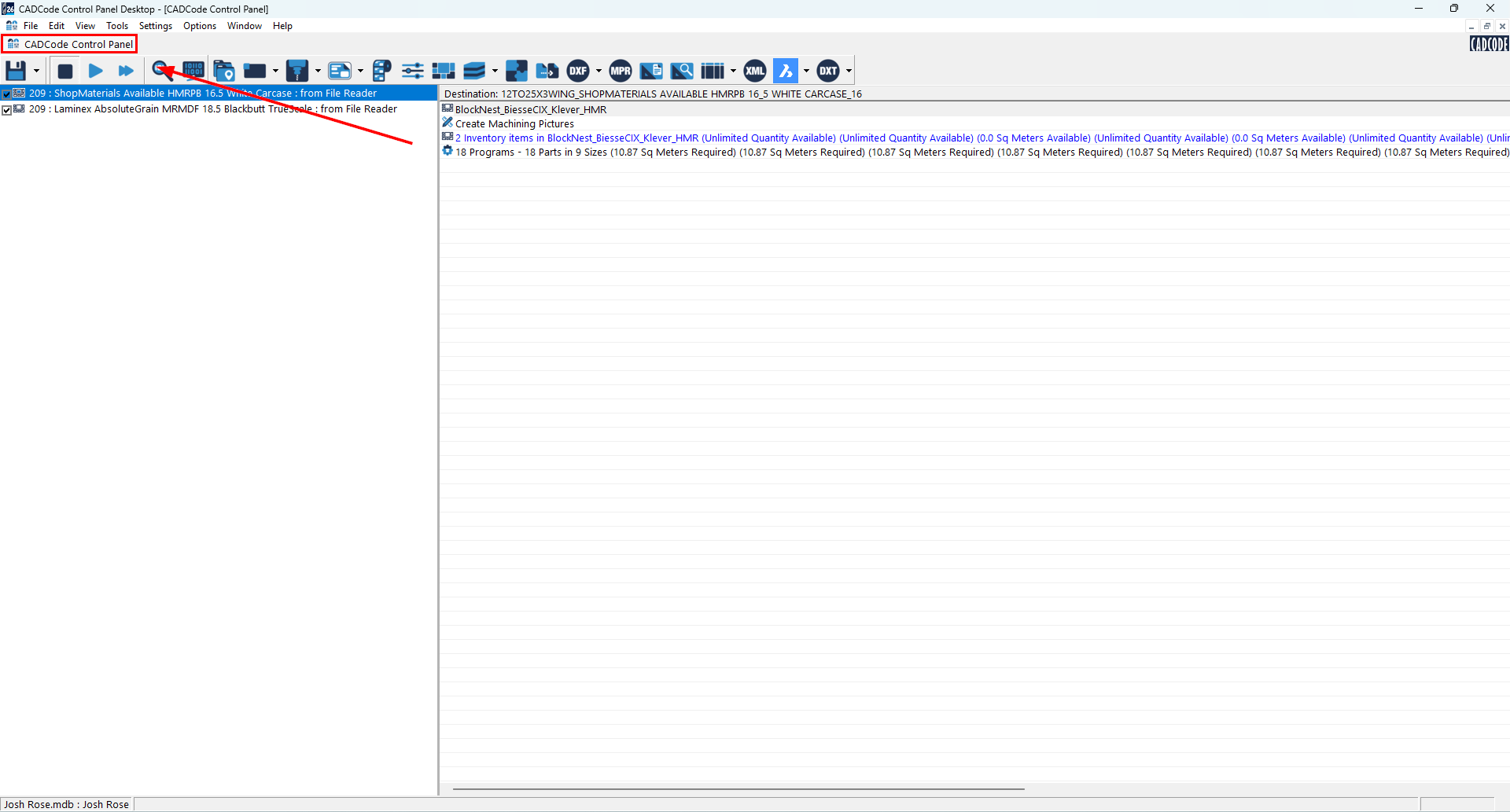This screenshot has height=812, width=1510.
Task: Click the fast-forward double arrow button
Action: coord(126,71)
